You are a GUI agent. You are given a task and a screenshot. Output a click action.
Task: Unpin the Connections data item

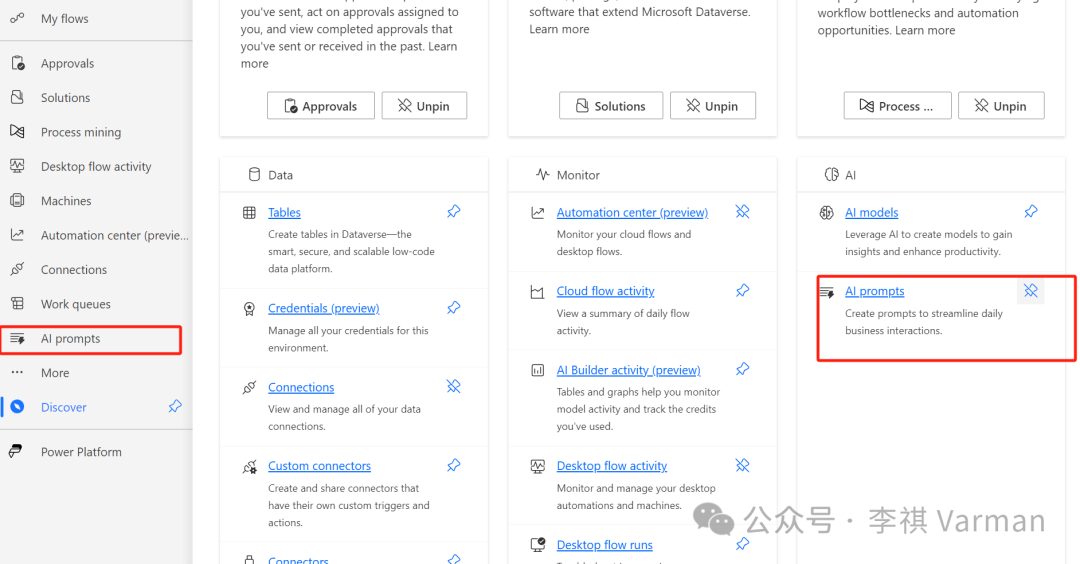click(x=453, y=386)
